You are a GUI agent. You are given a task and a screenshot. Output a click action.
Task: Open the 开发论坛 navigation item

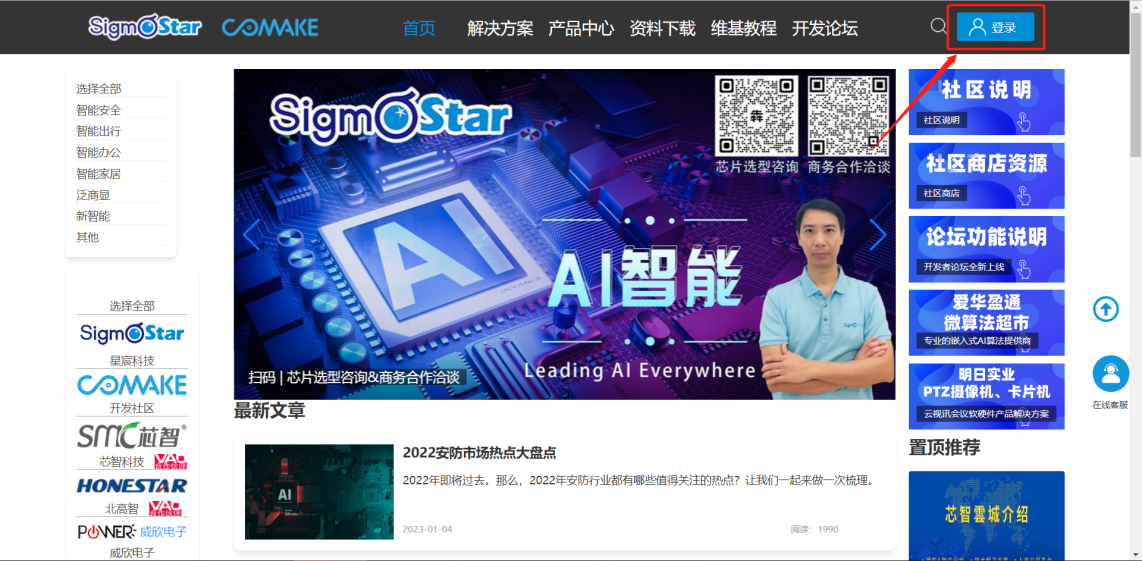[x=825, y=28]
